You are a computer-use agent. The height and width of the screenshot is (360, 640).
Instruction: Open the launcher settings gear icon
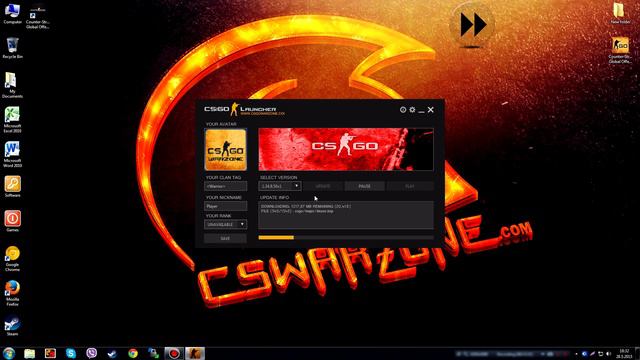coord(412,110)
